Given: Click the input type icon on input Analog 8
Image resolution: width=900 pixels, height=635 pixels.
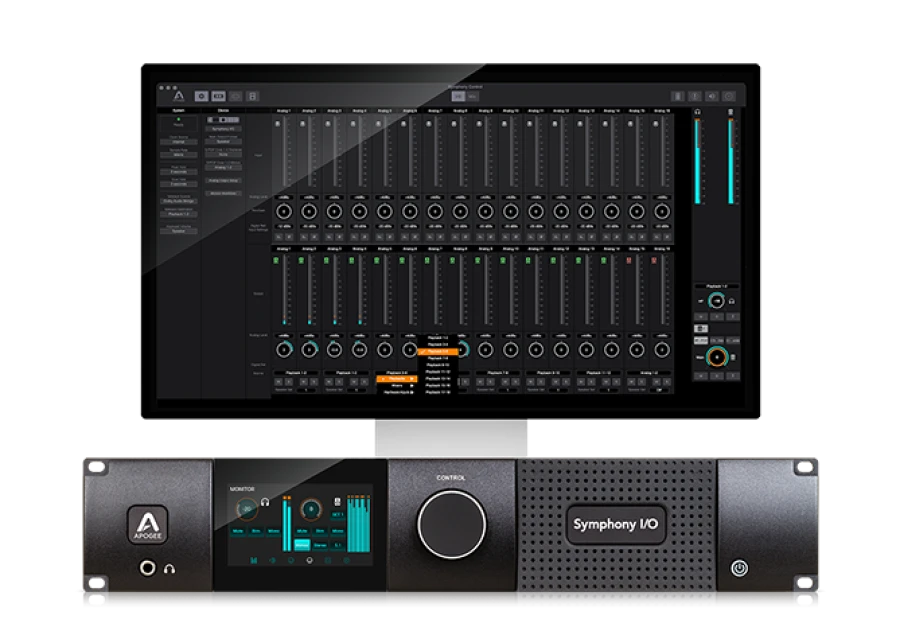Looking at the screenshot, I should pos(454,123).
